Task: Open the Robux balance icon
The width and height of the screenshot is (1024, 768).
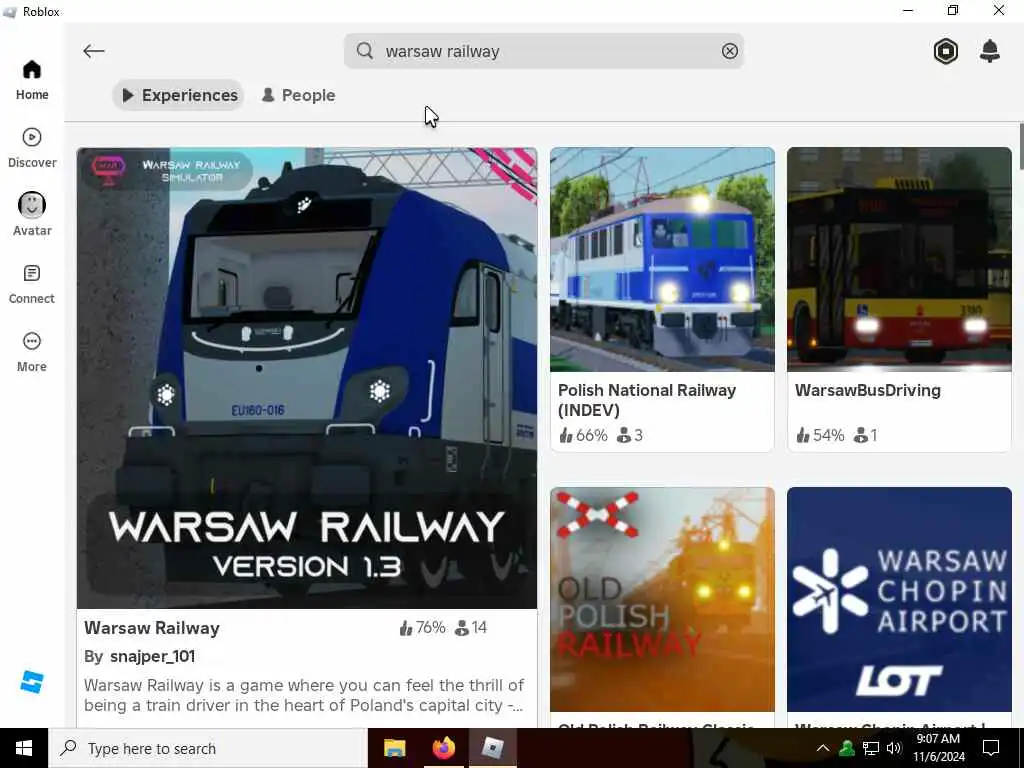Action: (x=946, y=51)
